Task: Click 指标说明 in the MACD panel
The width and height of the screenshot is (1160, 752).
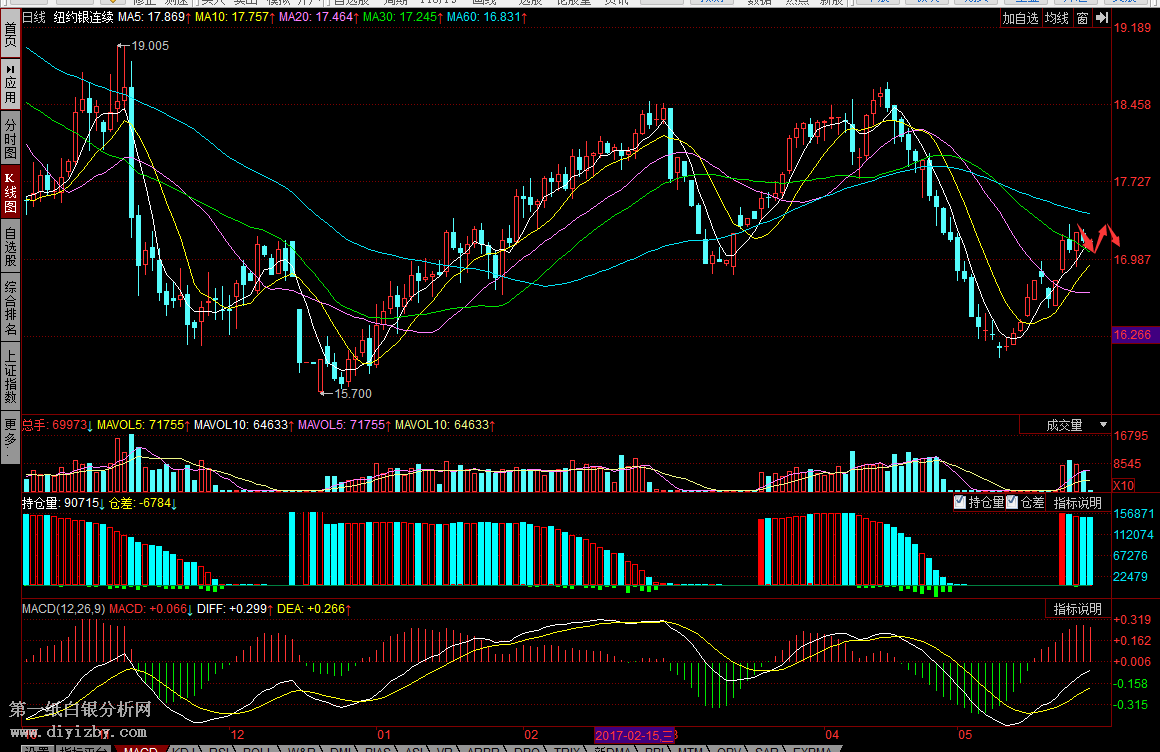Action: click(x=1077, y=609)
